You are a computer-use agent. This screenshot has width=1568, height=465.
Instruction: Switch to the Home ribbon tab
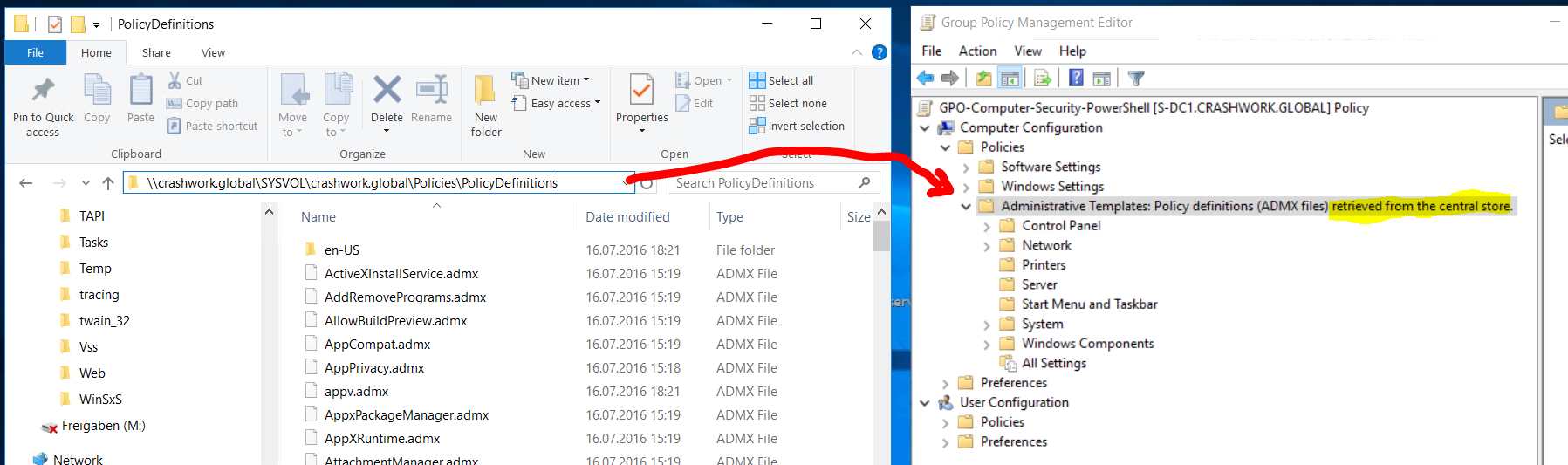[96, 52]
